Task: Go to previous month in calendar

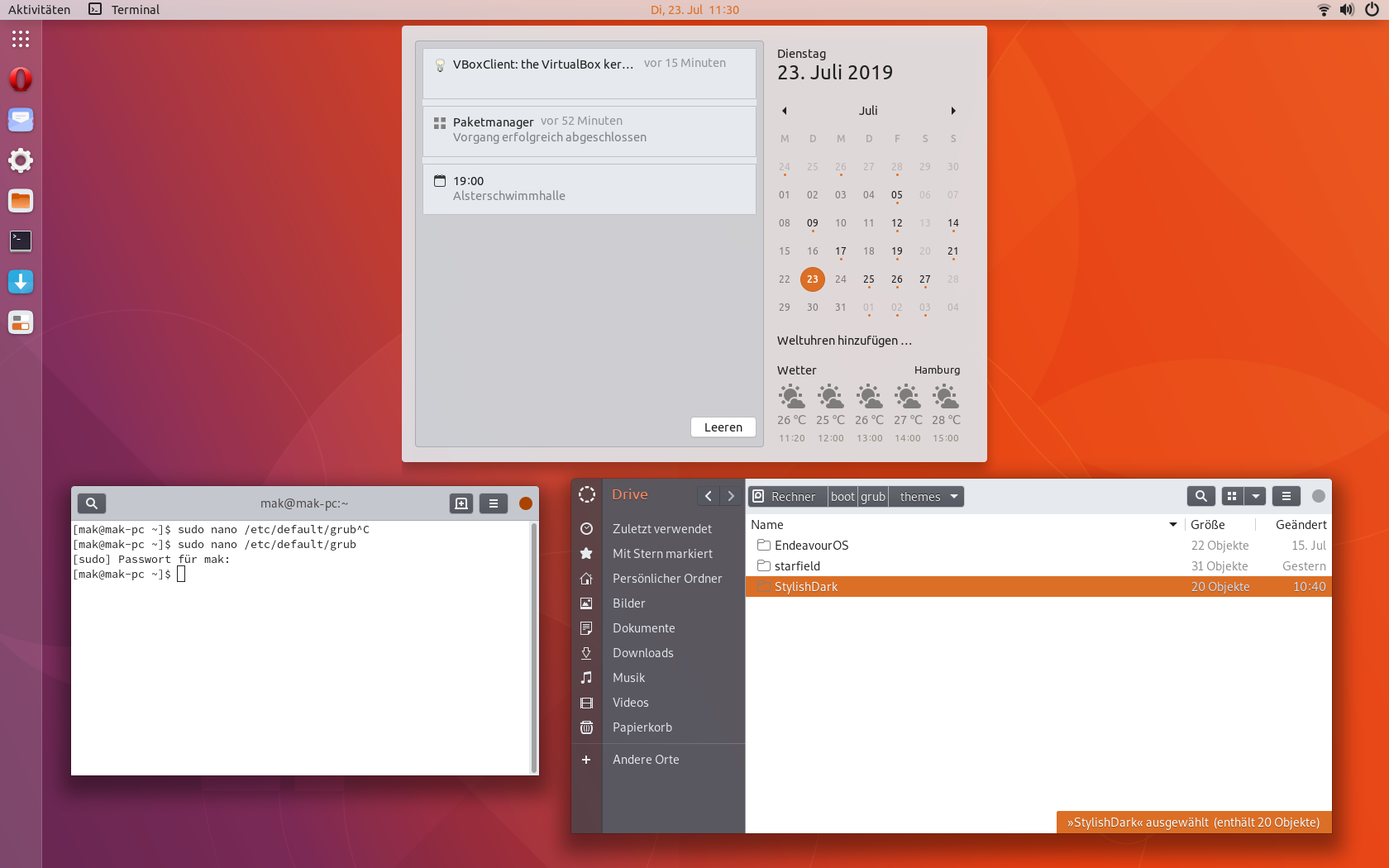Action: (x=785, y=111)
